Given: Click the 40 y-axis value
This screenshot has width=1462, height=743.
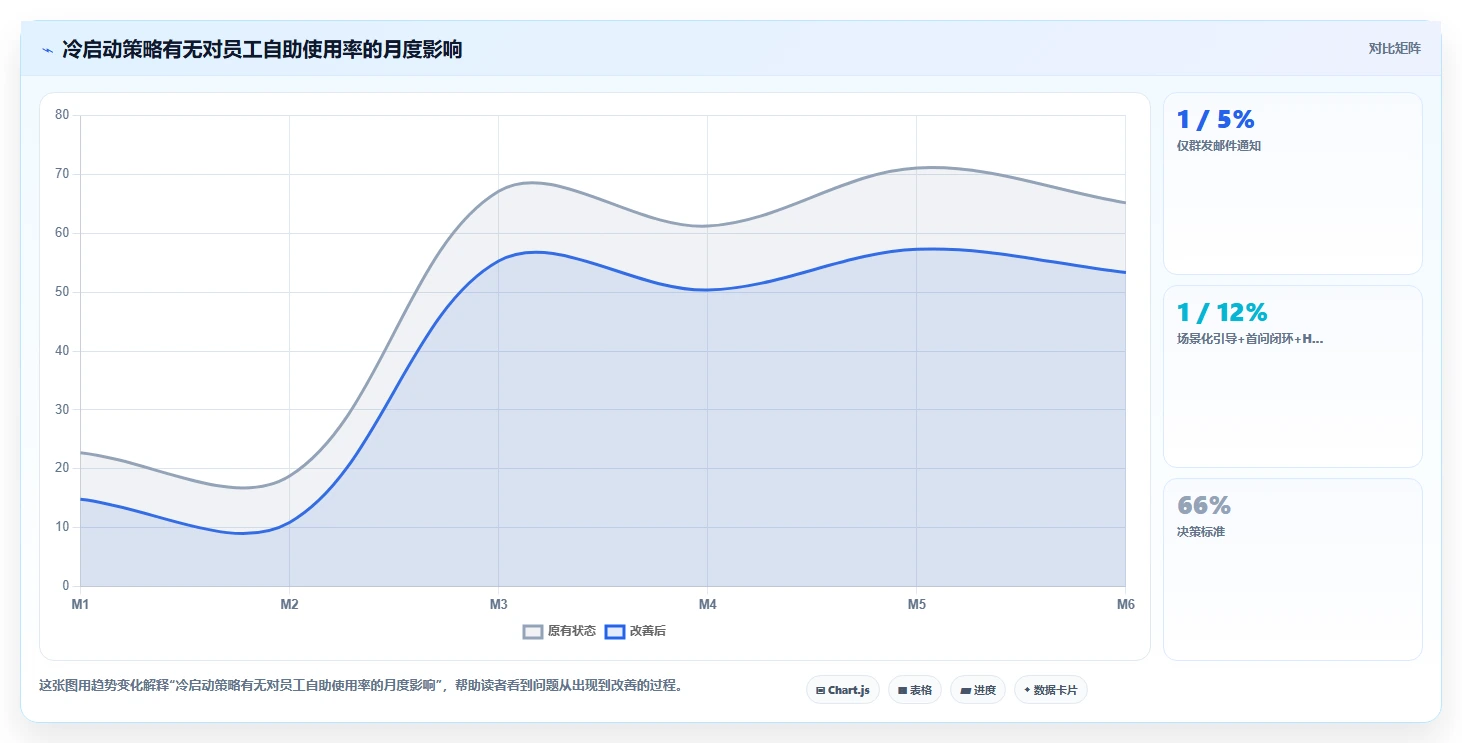Looking at the screenshot, I should click(x=62, y=351).
